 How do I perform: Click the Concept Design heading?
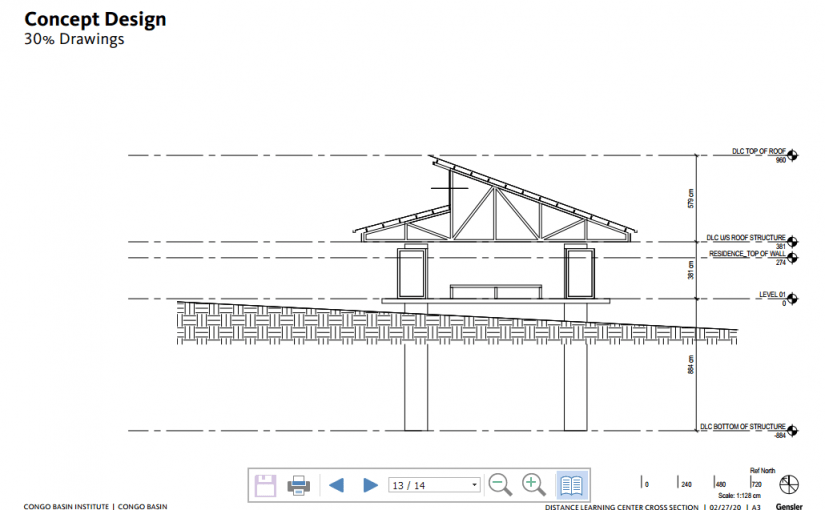(95, 19)
